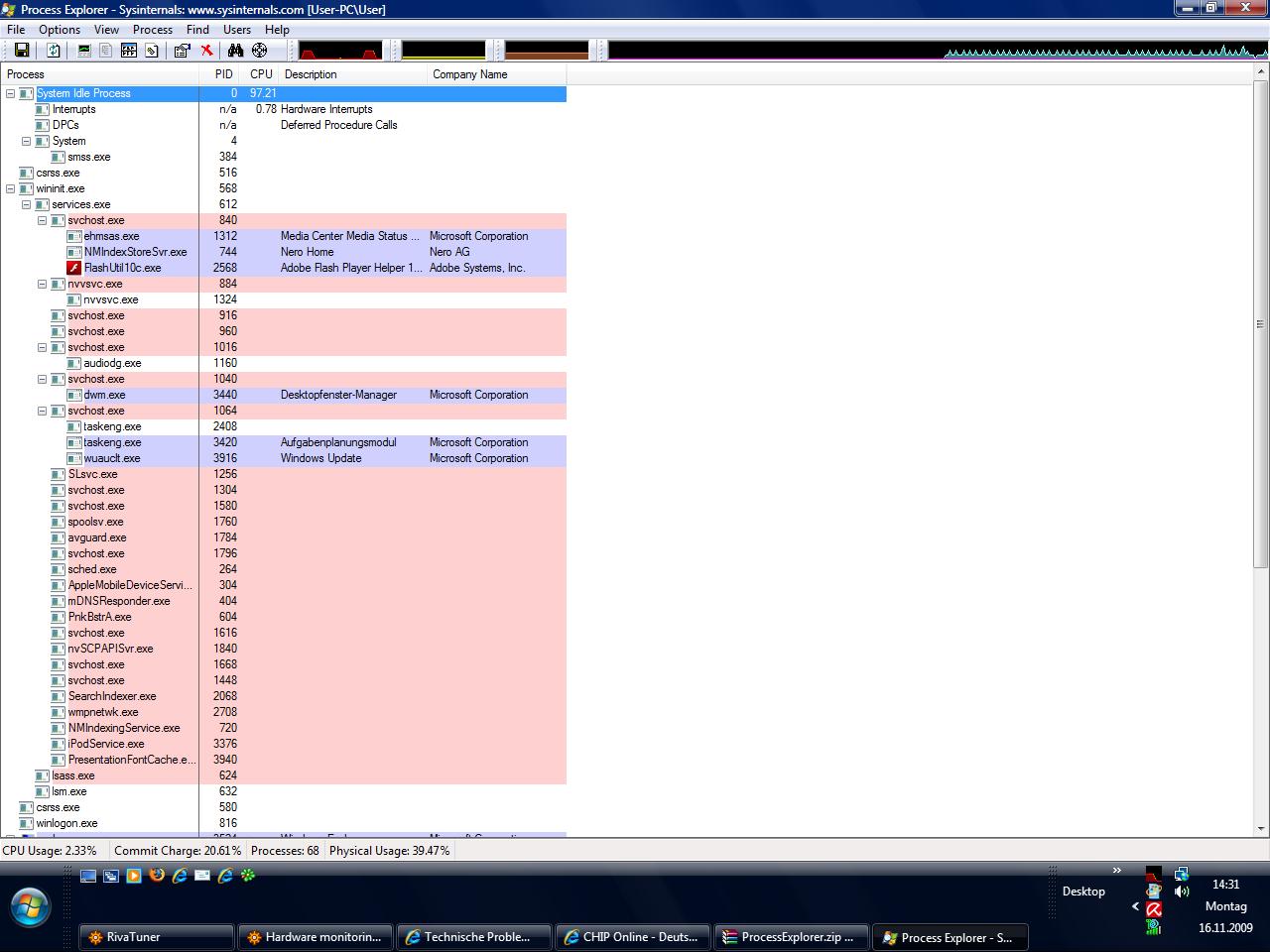Open System Information from toolbar
Screen dimensions: 1270x952
(84, 51)
